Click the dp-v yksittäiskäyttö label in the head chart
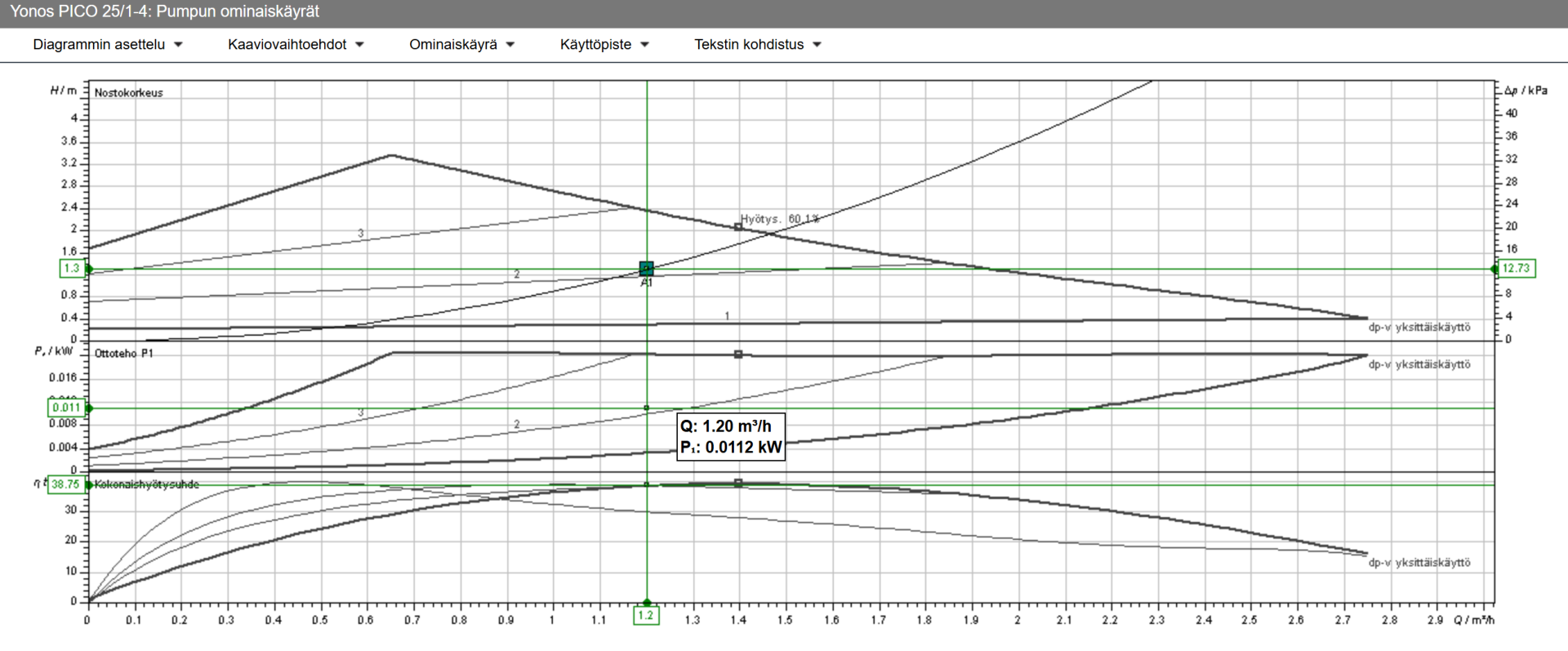This screenshot has width=1568, height=651. [1419, 327]
